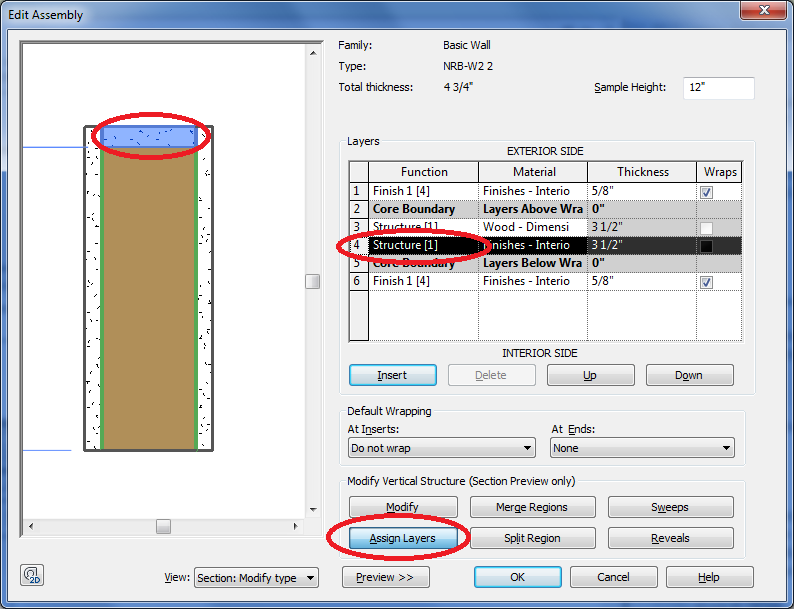Select row 1 header in layers table
The image size is (794, 609).
[359, 191]
